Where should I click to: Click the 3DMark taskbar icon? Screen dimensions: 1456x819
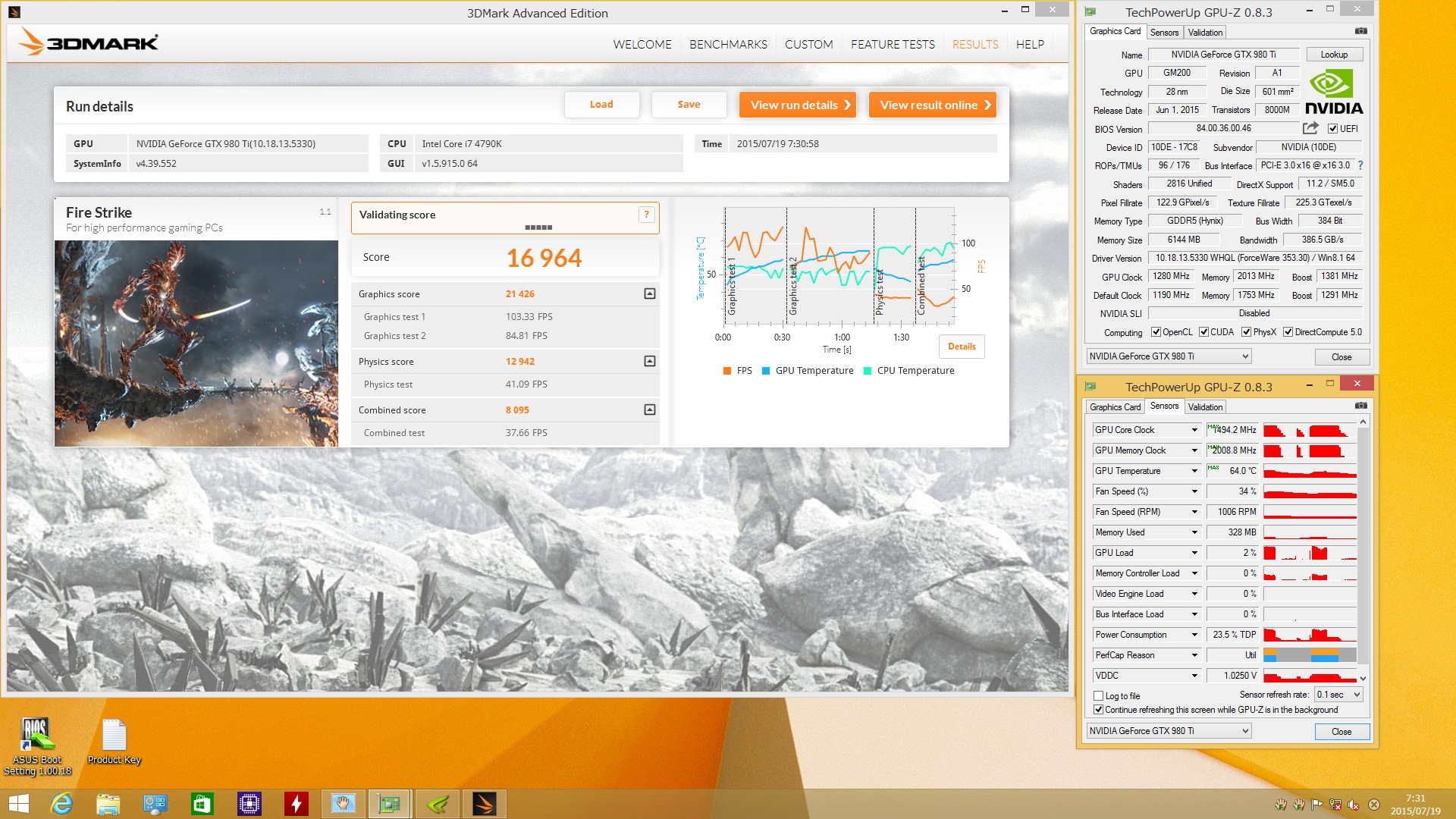pyautogui.click(x=484, y=804)
